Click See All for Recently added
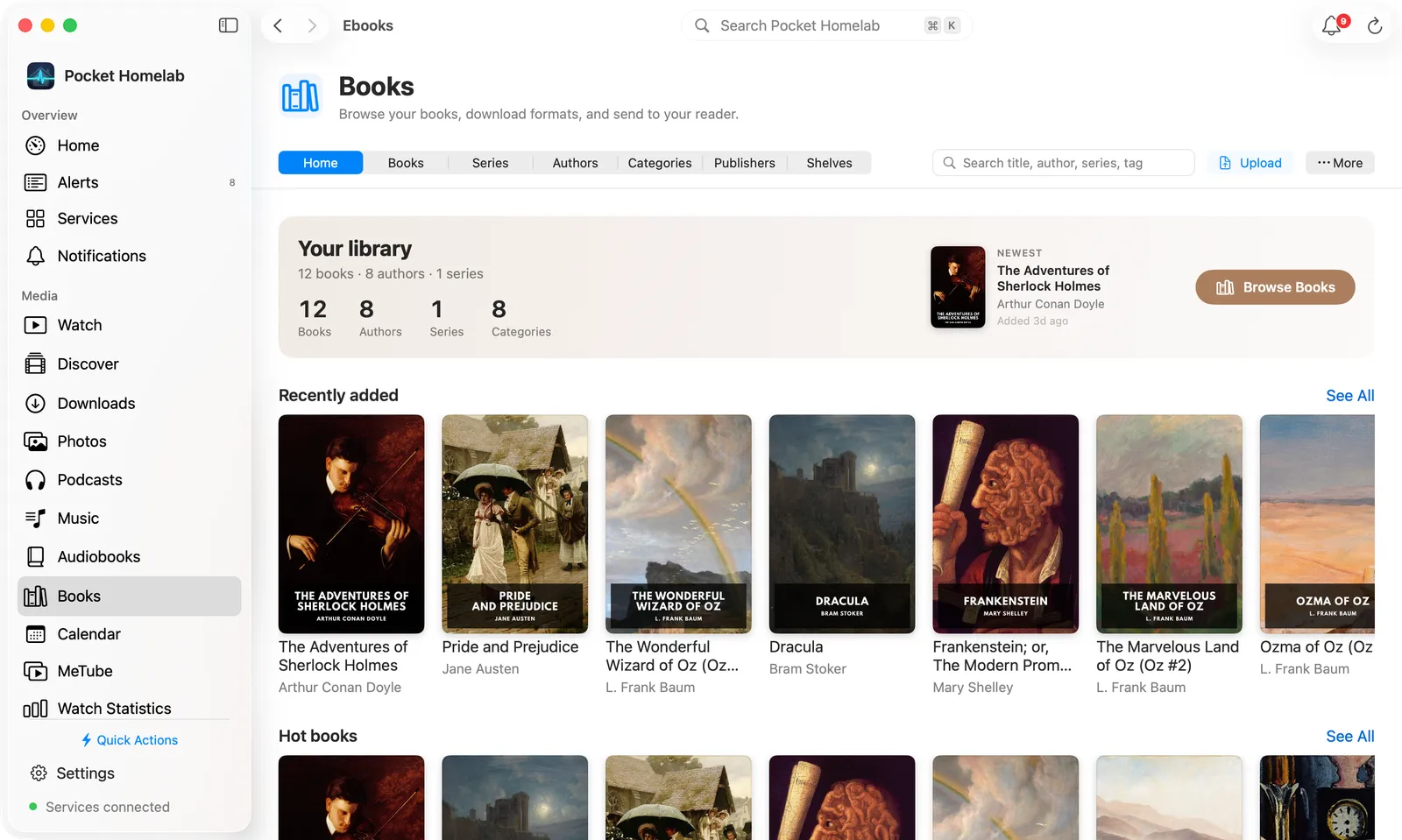 pos(1349,396)
